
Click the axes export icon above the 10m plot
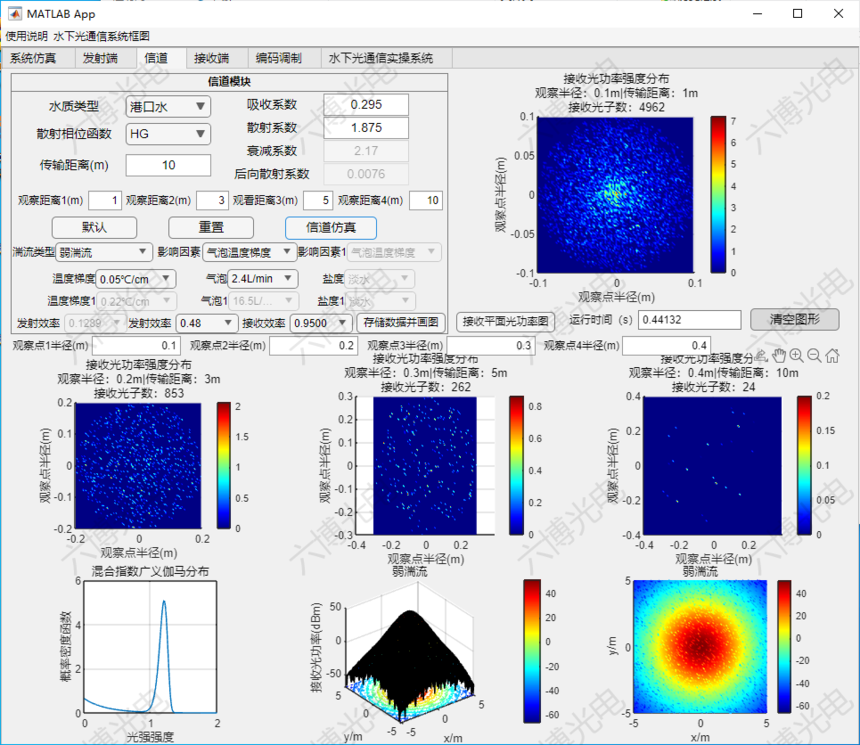pos(761,356)
